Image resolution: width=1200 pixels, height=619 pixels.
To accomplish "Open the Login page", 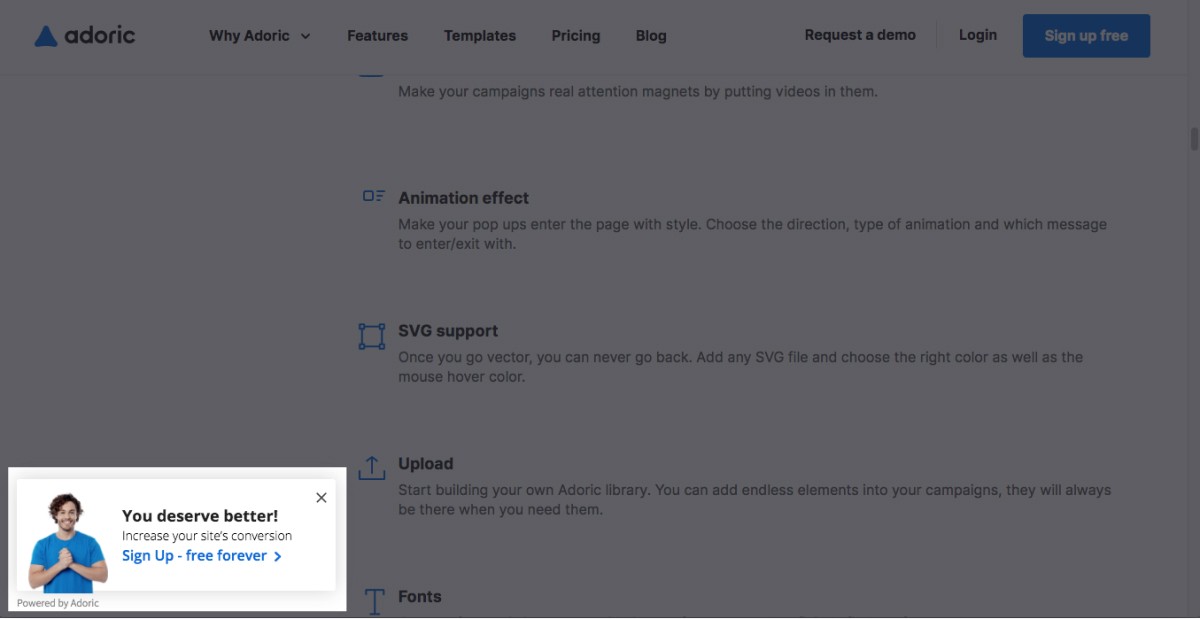I will pos(978,35).
